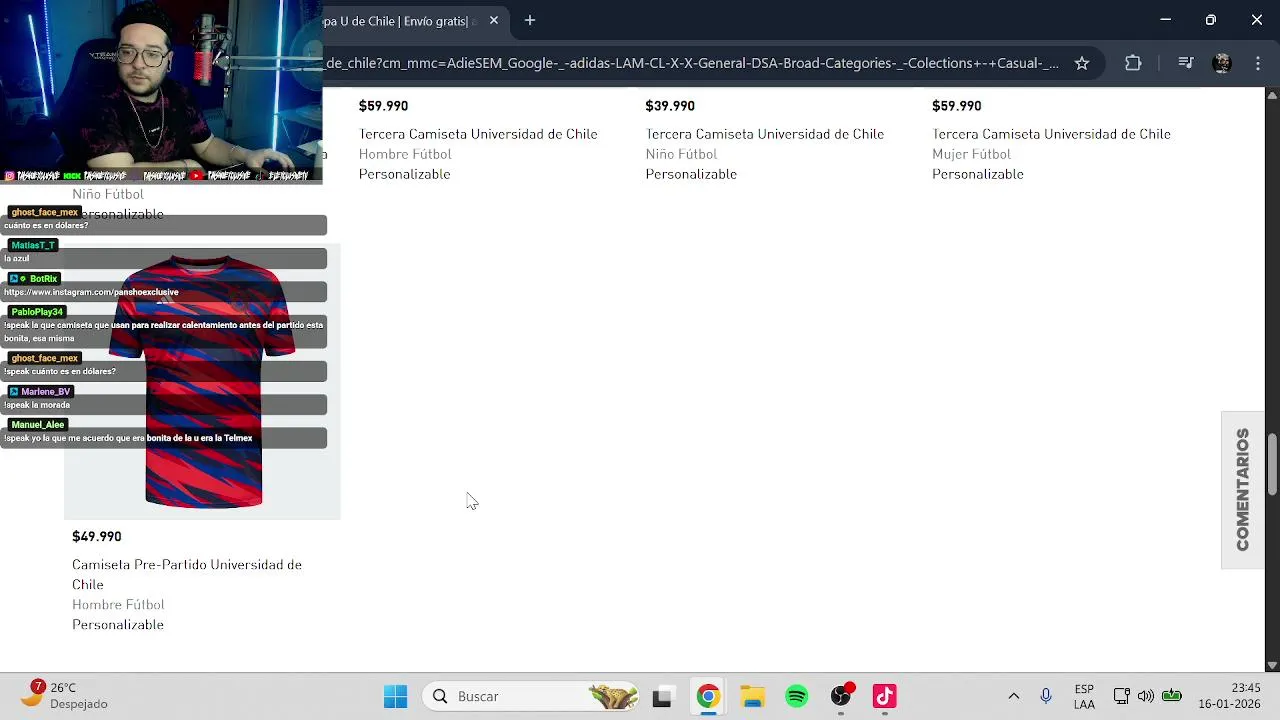Minimize the Chrome window

[1165, 20]
